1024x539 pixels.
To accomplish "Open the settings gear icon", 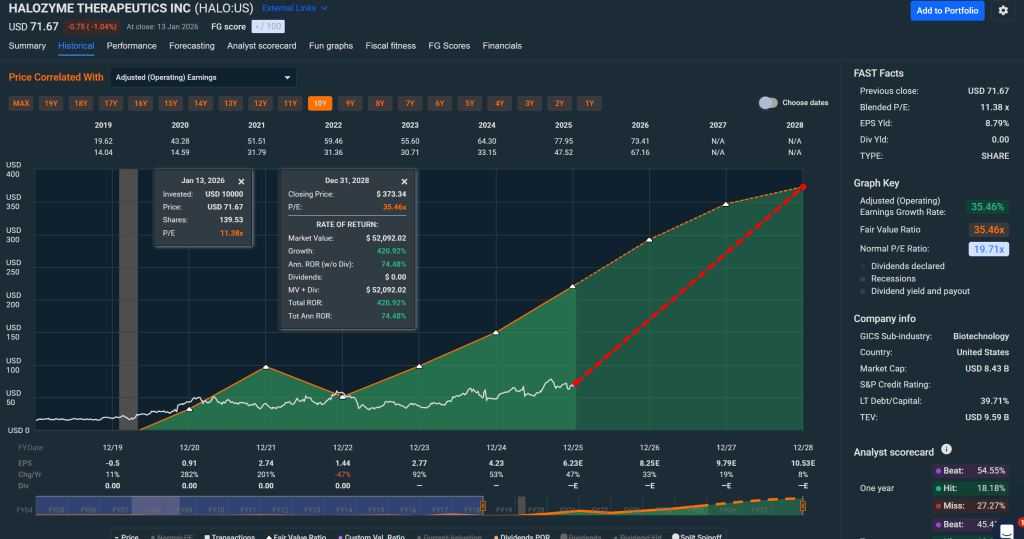I will 1003,10.
